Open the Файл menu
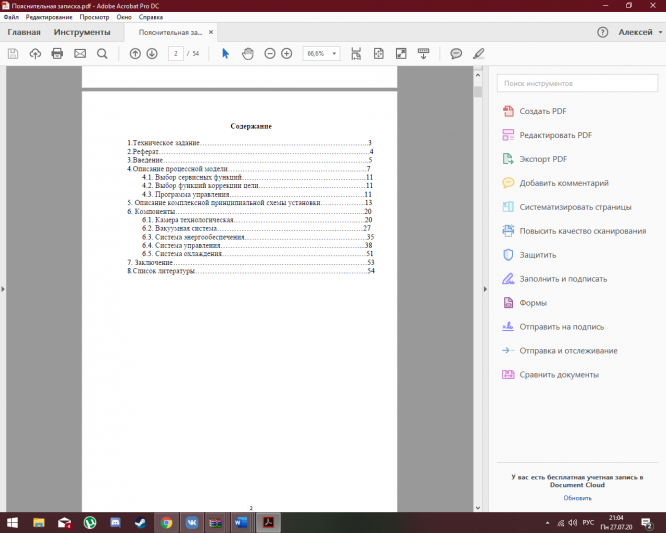 click(11, 17)
